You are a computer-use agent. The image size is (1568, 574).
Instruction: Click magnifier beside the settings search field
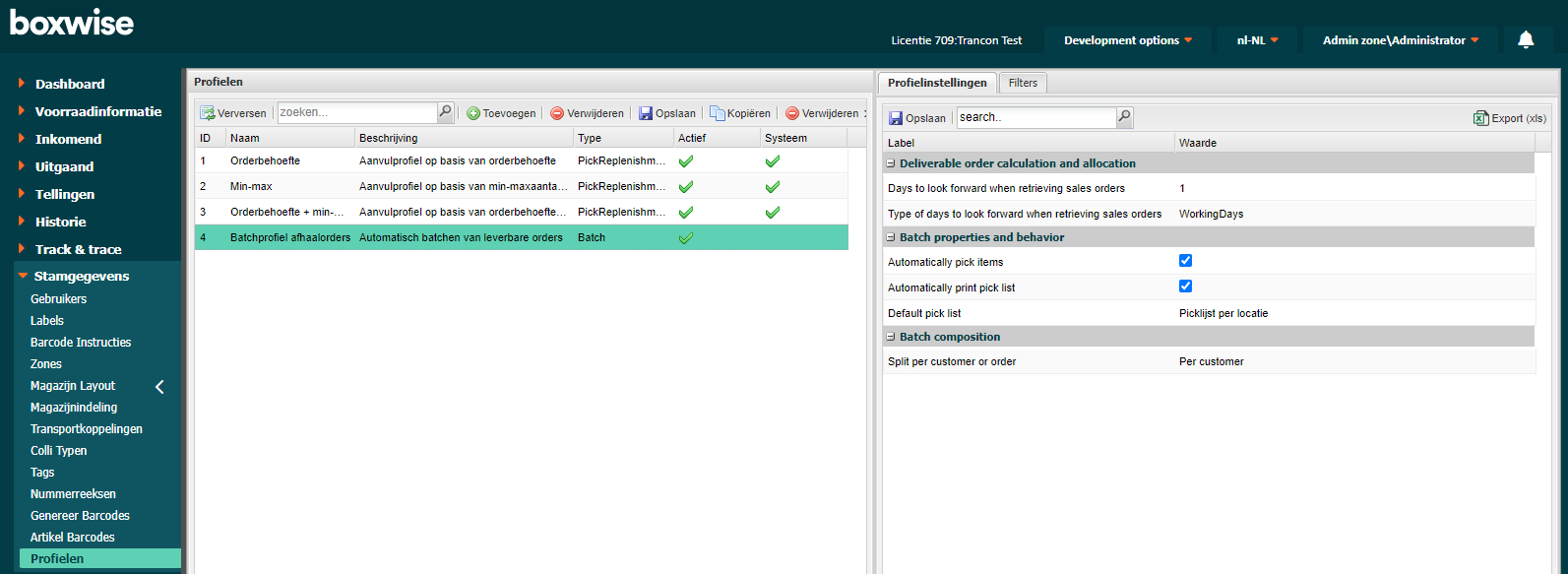point(1124,117)
